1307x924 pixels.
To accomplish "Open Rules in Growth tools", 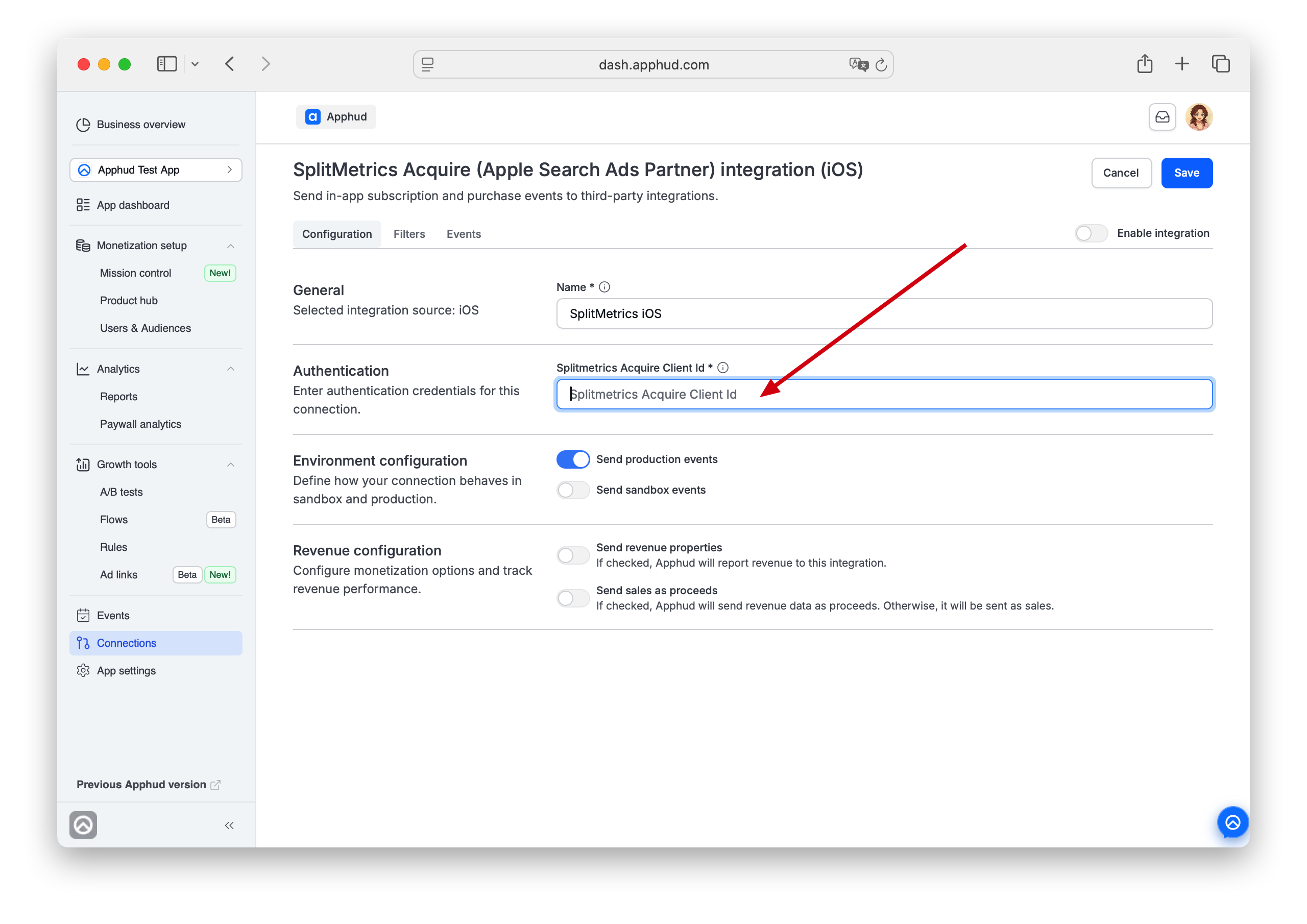I will (113, 547).
